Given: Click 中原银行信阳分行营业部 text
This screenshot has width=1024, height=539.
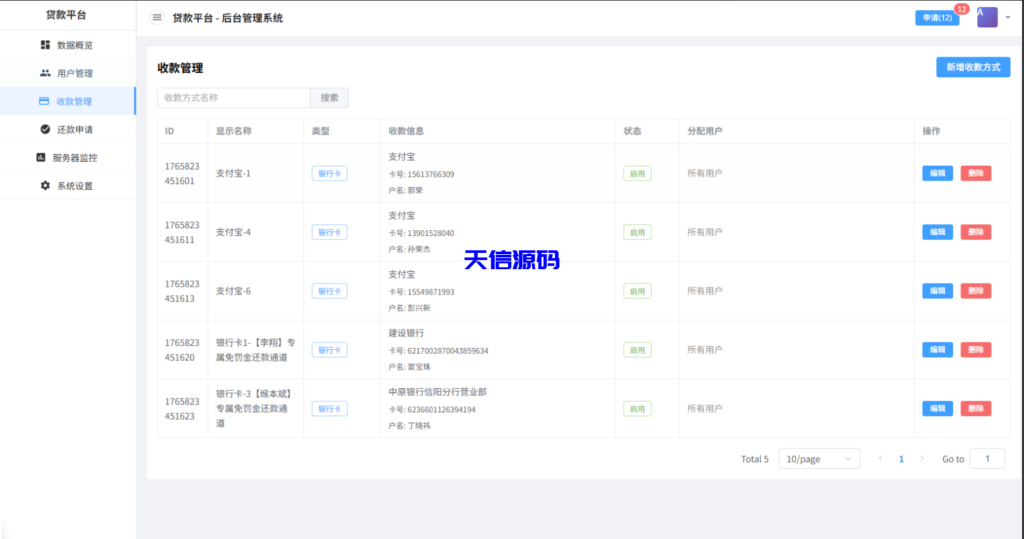Looking at the screenshot, I should point(438,392).
